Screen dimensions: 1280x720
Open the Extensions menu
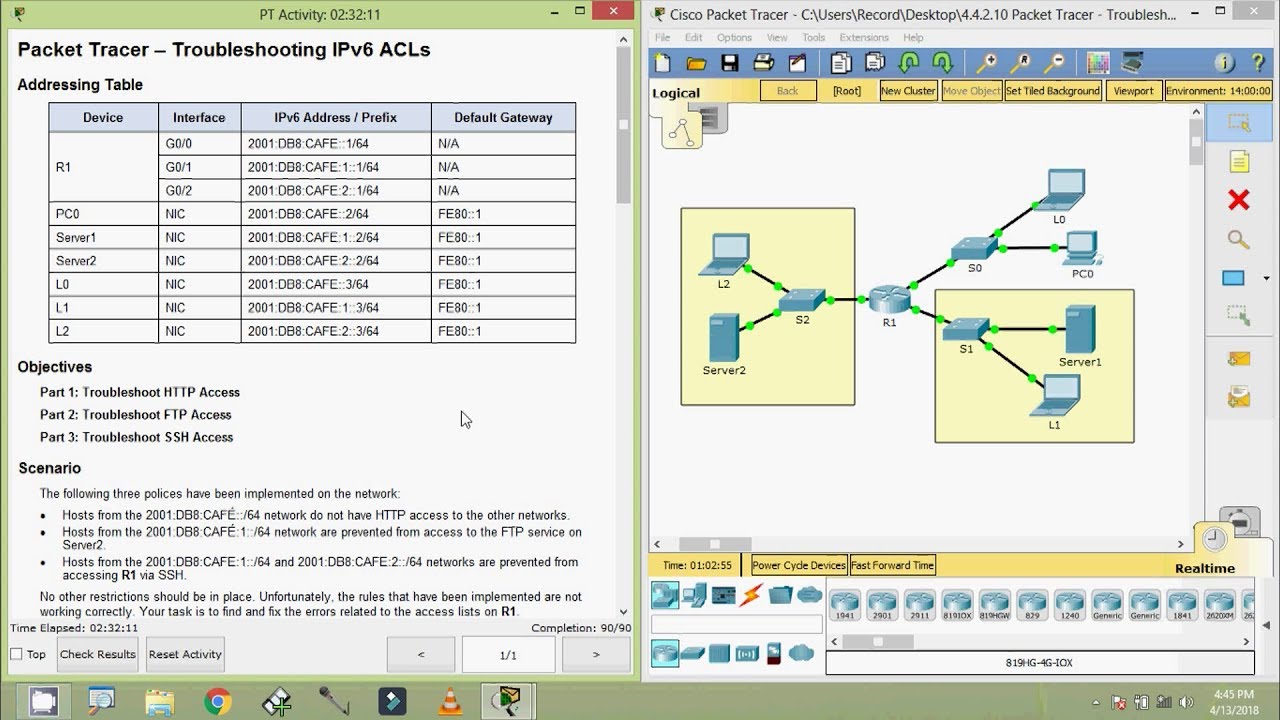point(864,37)
